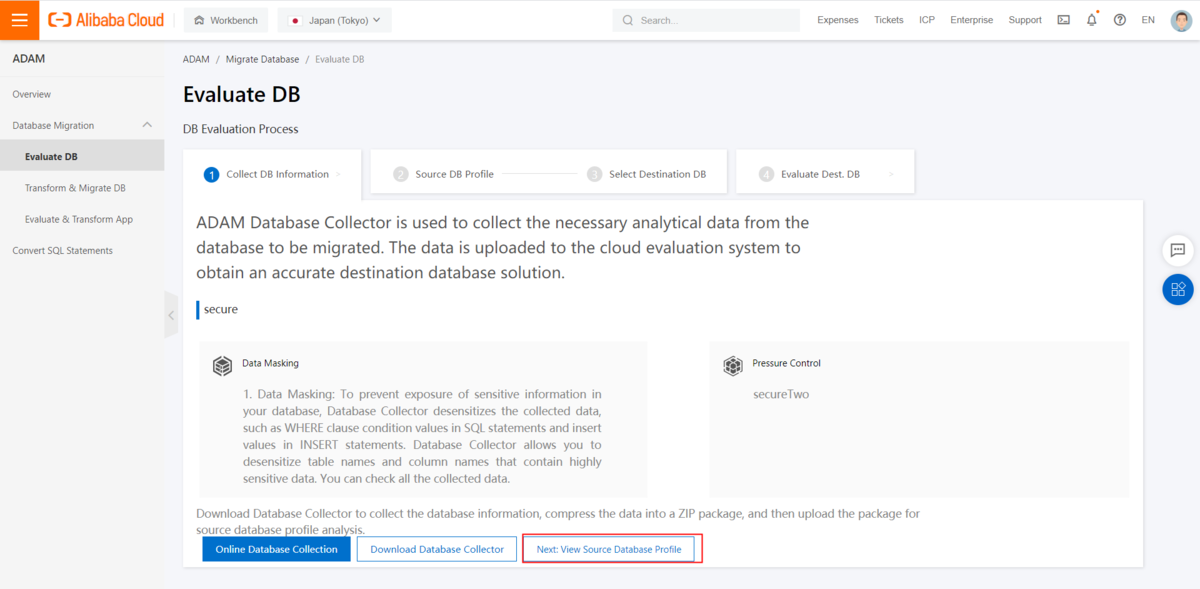Open the Workbench home button

click(226, 20)
